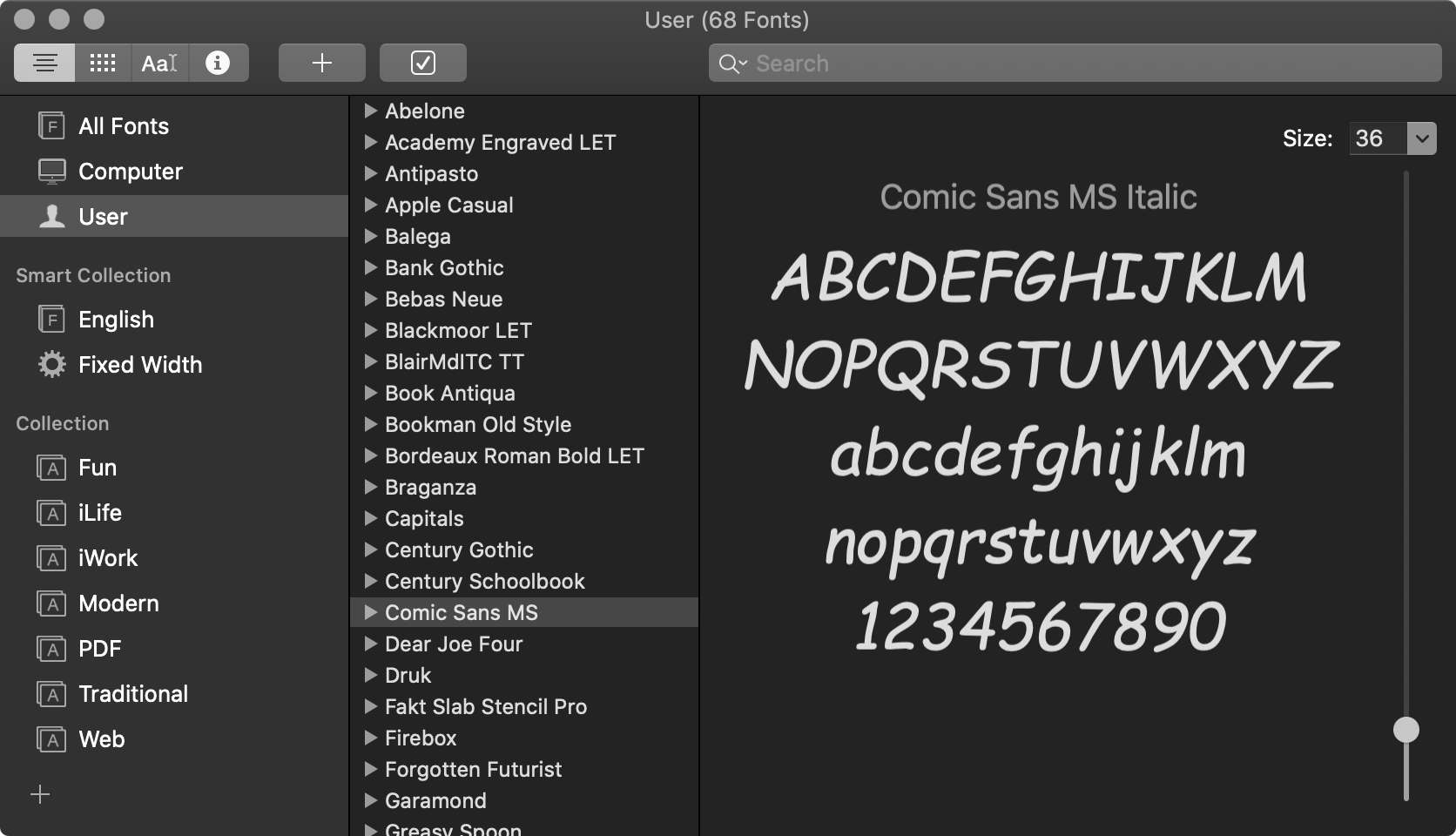Image resolution: width=1456 pixels, height=836 pixels.
Task: Expand Bebas Neue font family
Action: click(371, 299)
